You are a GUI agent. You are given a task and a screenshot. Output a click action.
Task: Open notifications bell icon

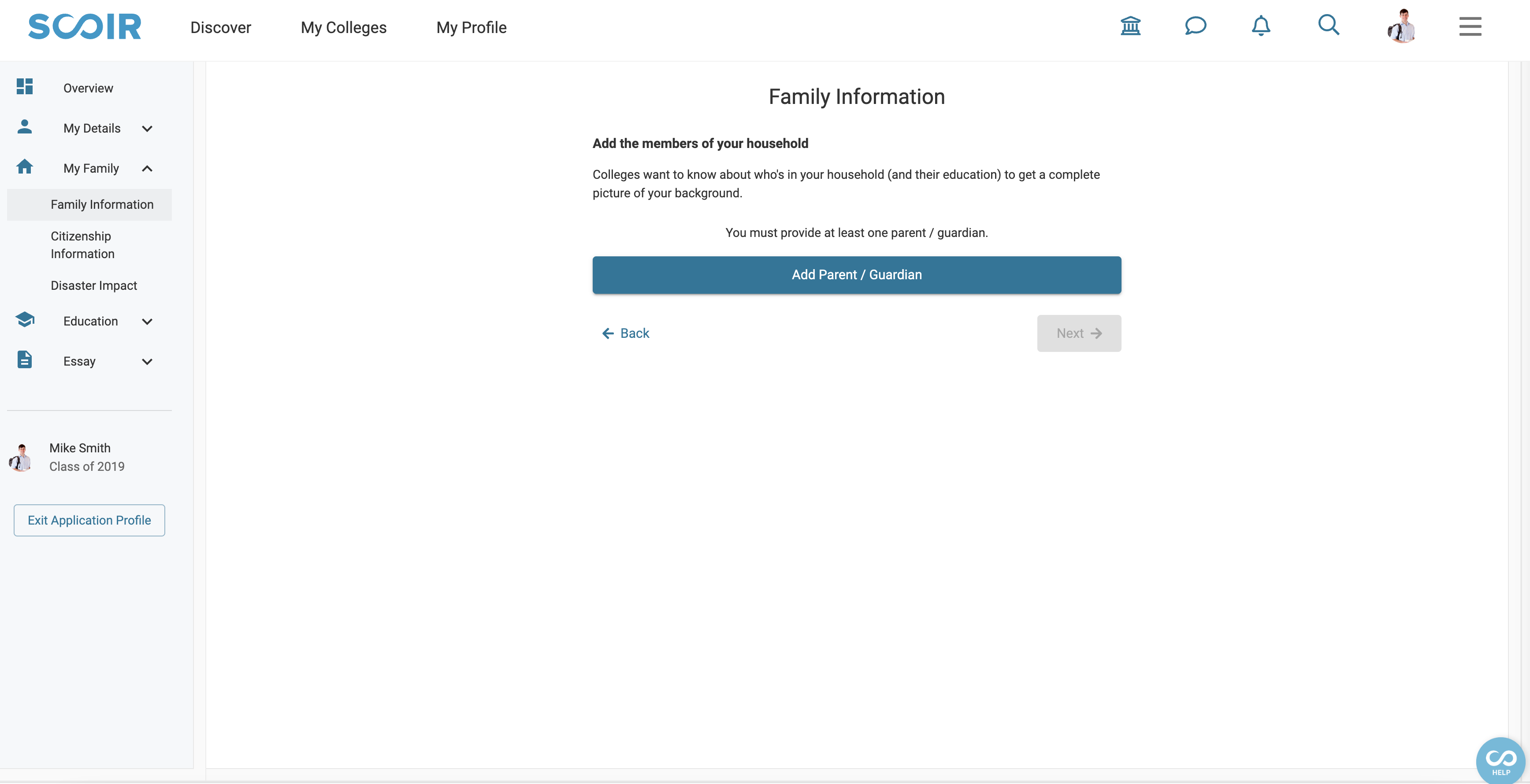pos(1261,26)
